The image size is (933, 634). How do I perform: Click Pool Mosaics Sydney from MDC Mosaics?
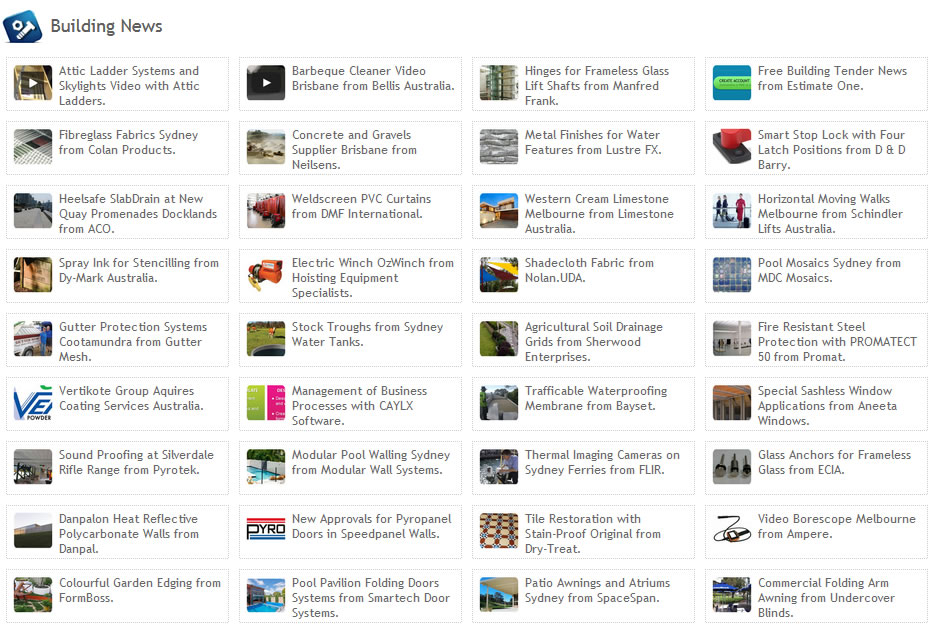click(829, 270)
